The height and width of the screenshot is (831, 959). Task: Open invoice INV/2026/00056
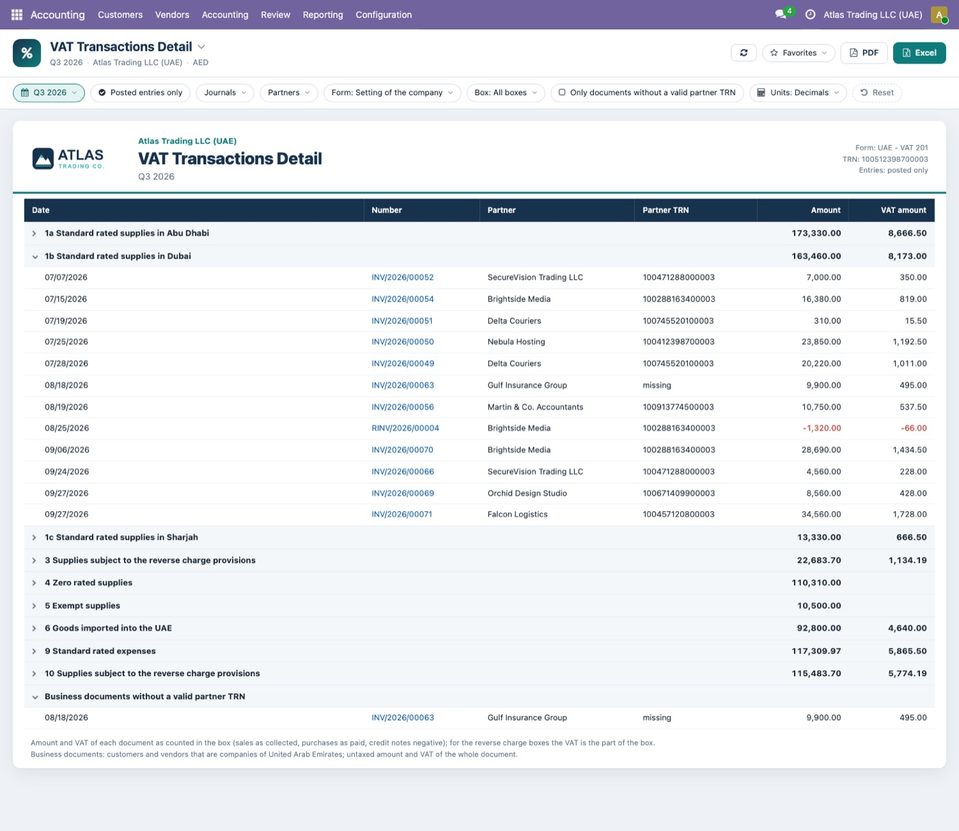point(402,407)
